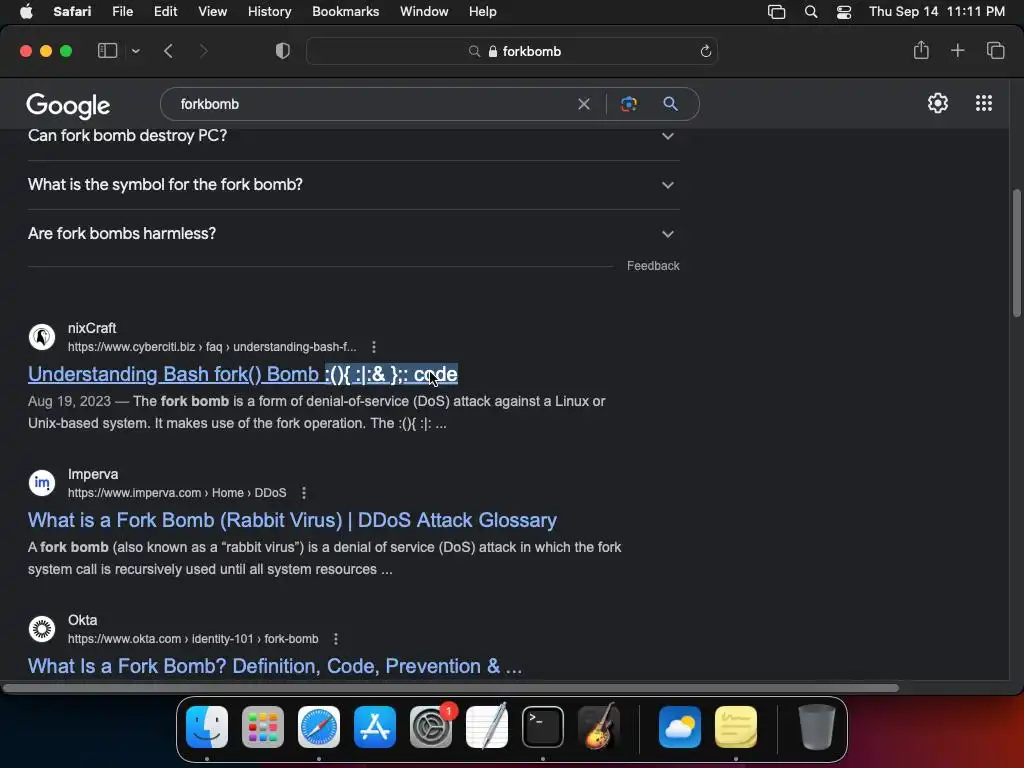Open Terminal from the Dock
This screenshot has width=1024, height=768.
[543, 727]
